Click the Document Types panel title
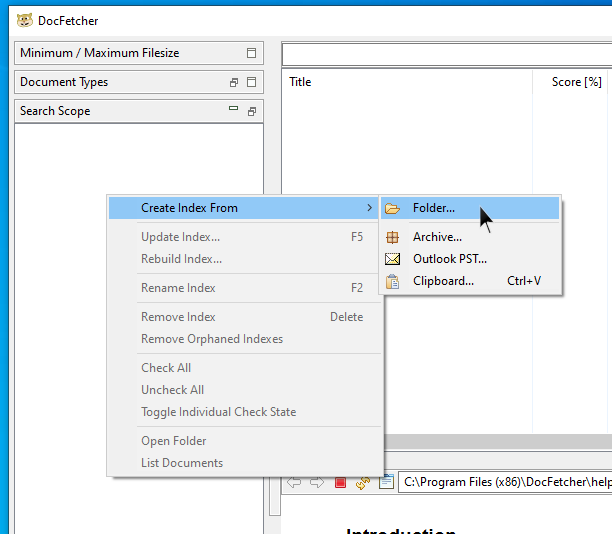Screen dimensions: 612x534 click(x=64, y=82)
